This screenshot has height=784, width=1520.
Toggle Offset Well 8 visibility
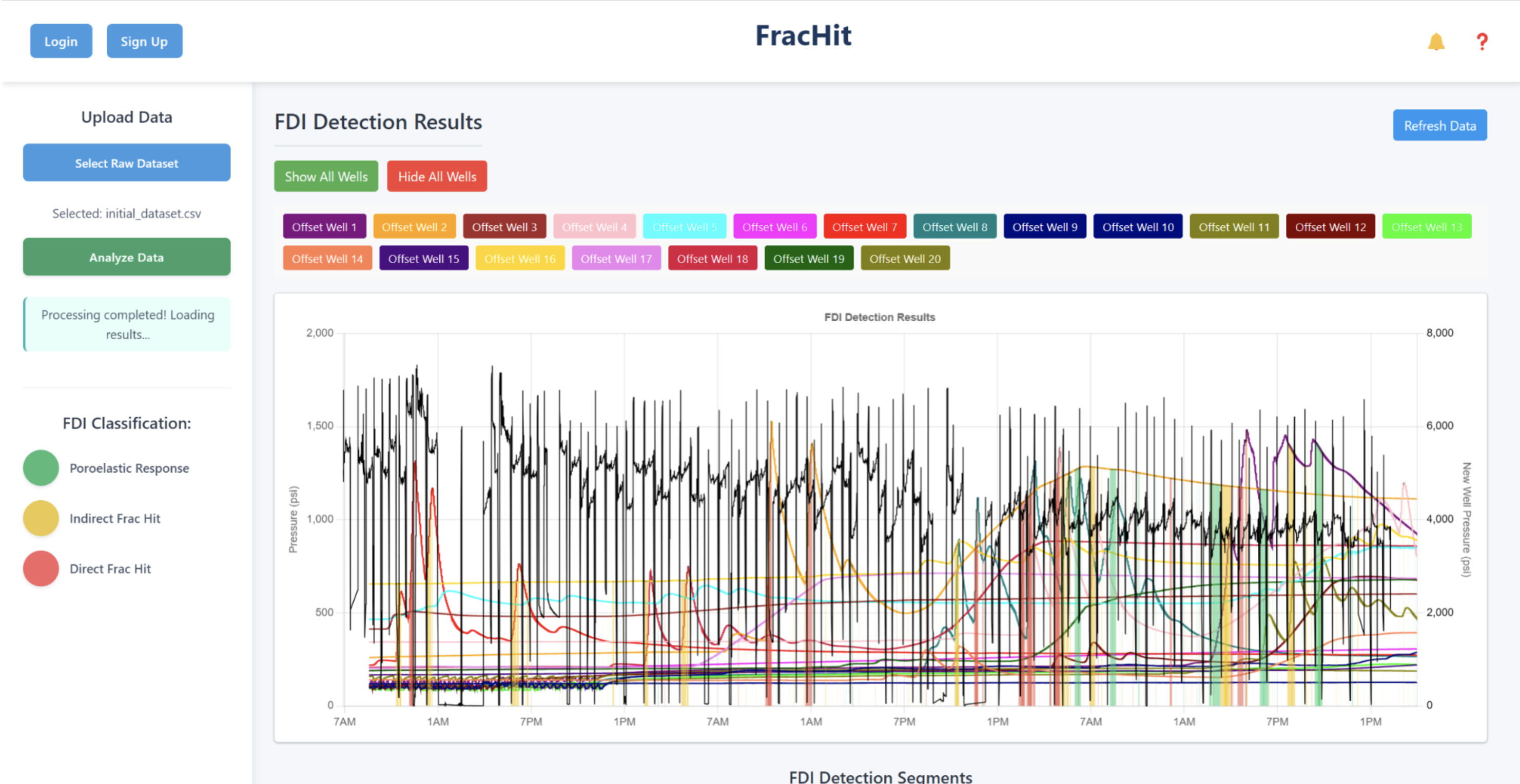click(x=954, y=226)
